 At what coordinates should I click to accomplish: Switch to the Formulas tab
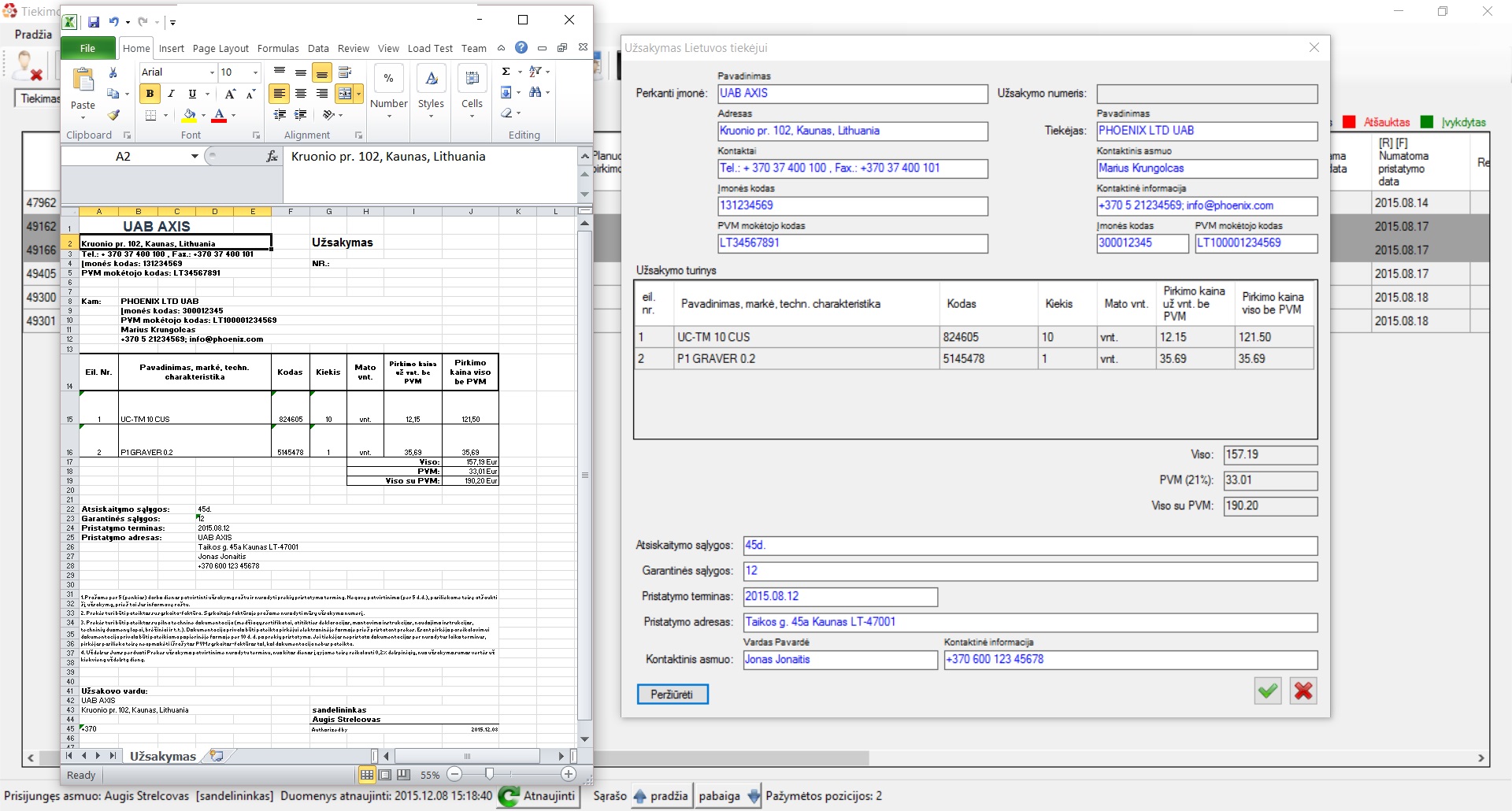point(278,49)
